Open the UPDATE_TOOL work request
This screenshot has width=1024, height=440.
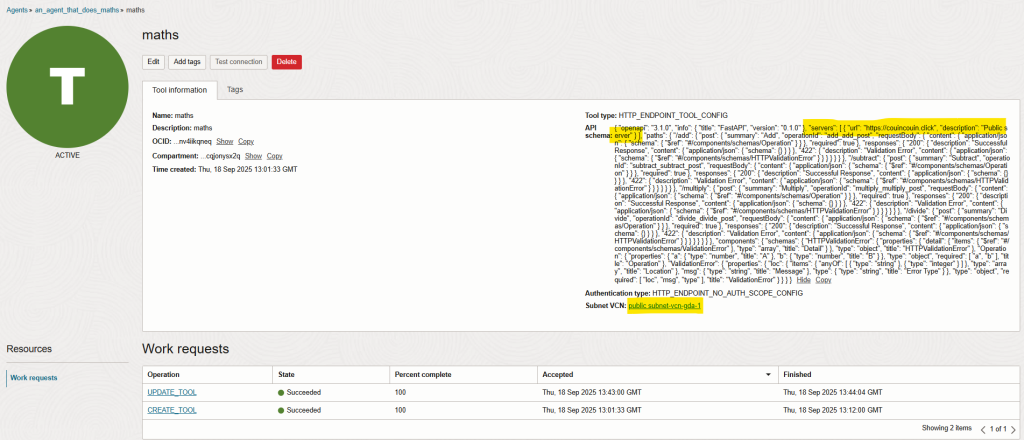tap(174, 391)
